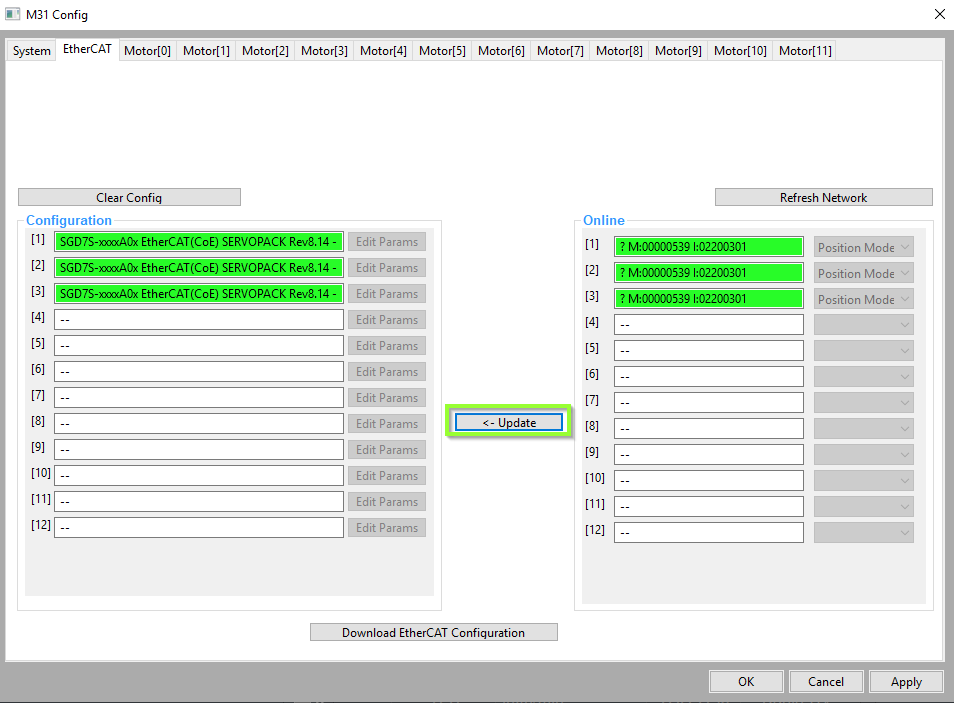954x703 pixels.
Task: Open Online slot [6] mode dropdown
Action: click(x=863, y=377)
